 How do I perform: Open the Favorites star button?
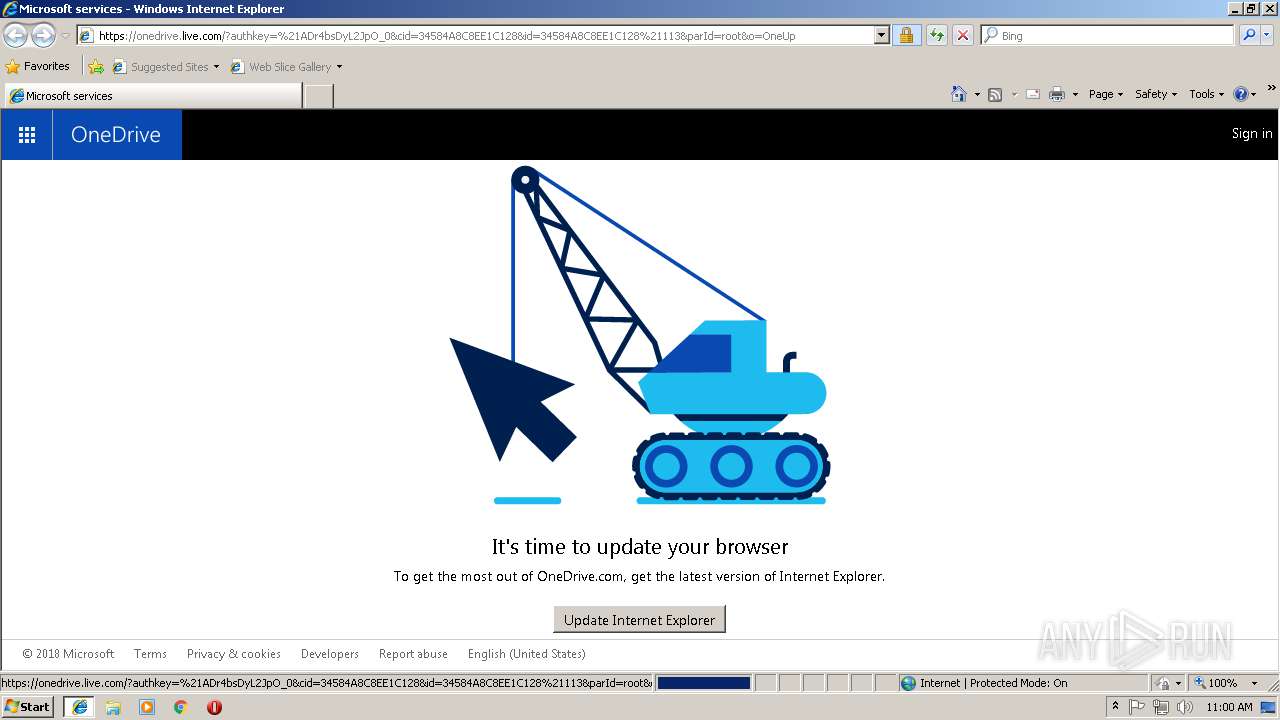[x=37, y=66]
